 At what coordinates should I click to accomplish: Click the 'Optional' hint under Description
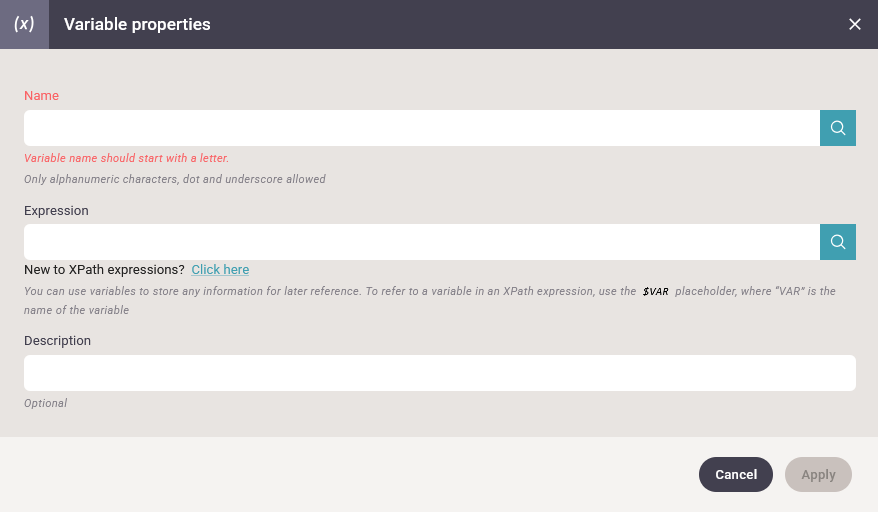point(45,403)
